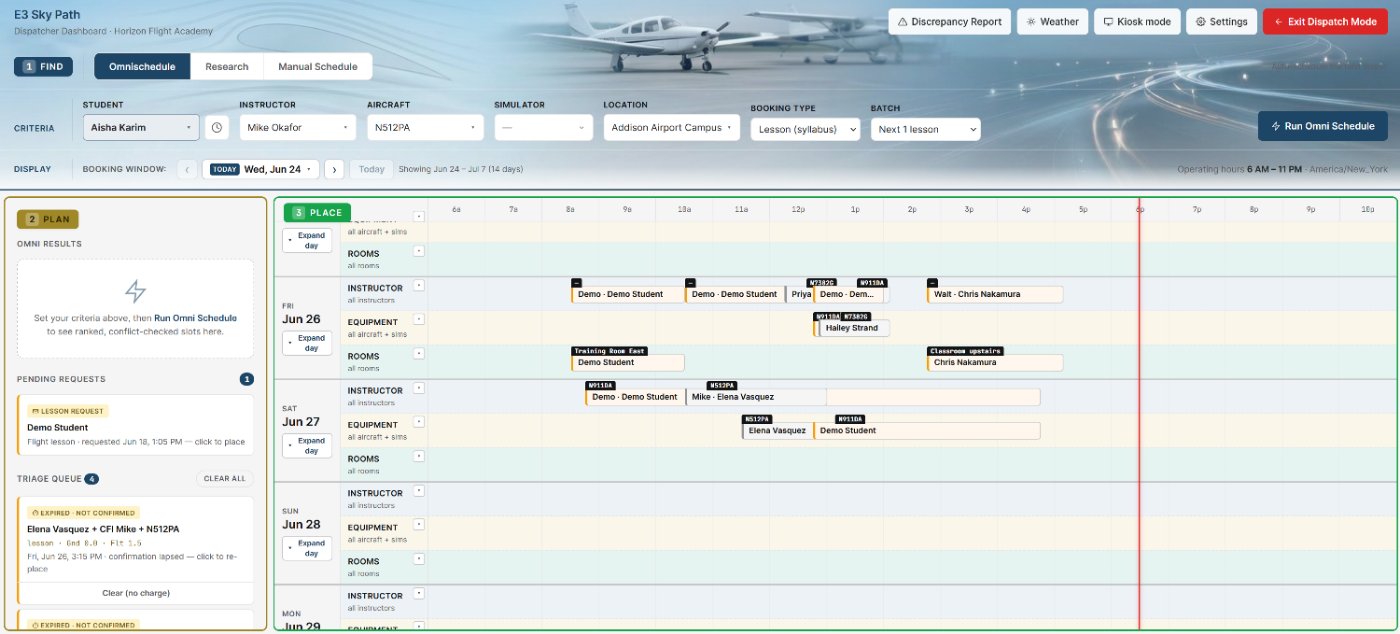Toggle the Sun Jun 28 Equipment row expander
This screenshot has width=1400, height=634.
(x=420, y=524)
